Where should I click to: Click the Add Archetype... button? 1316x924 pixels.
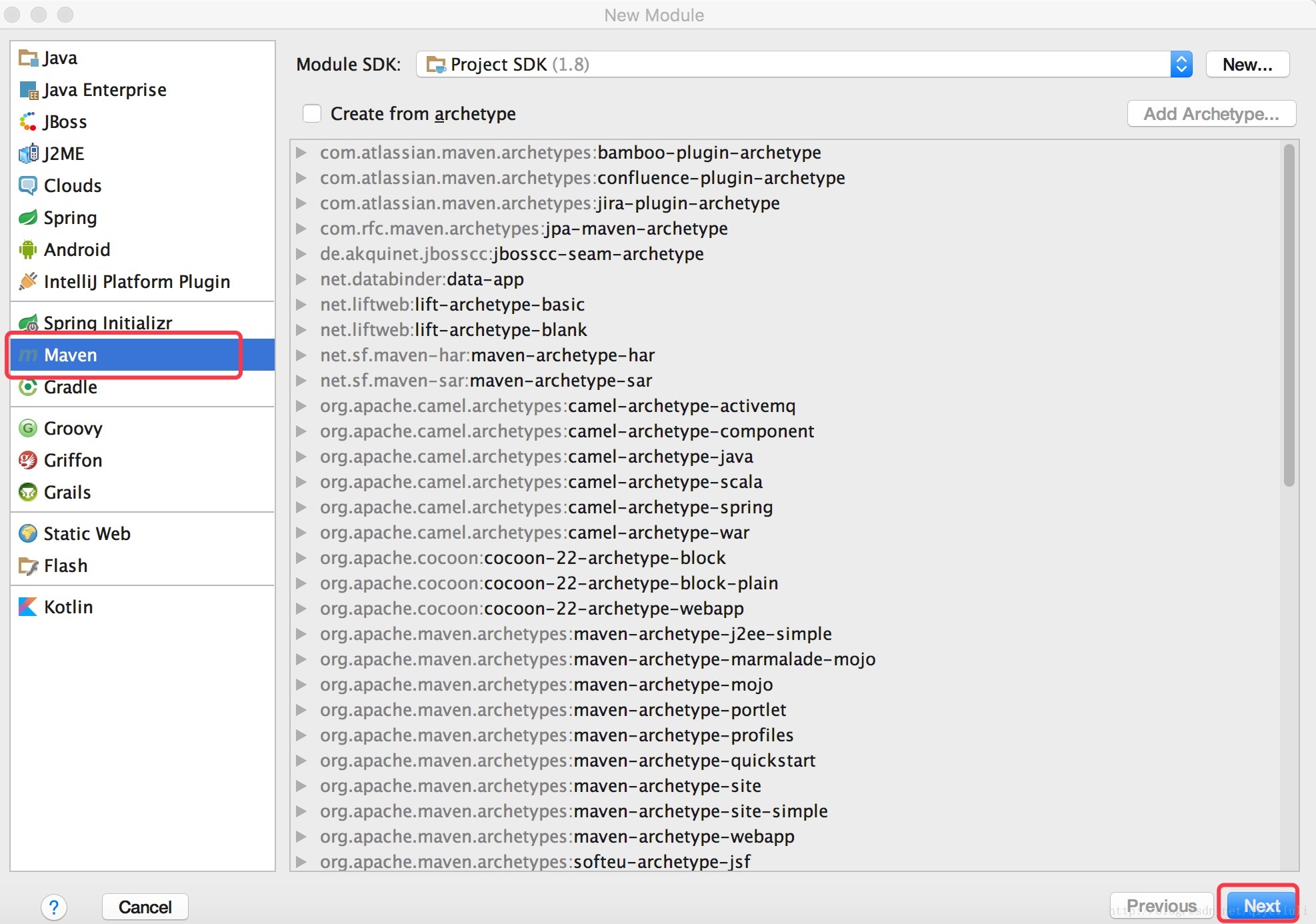pos(1211,114)
